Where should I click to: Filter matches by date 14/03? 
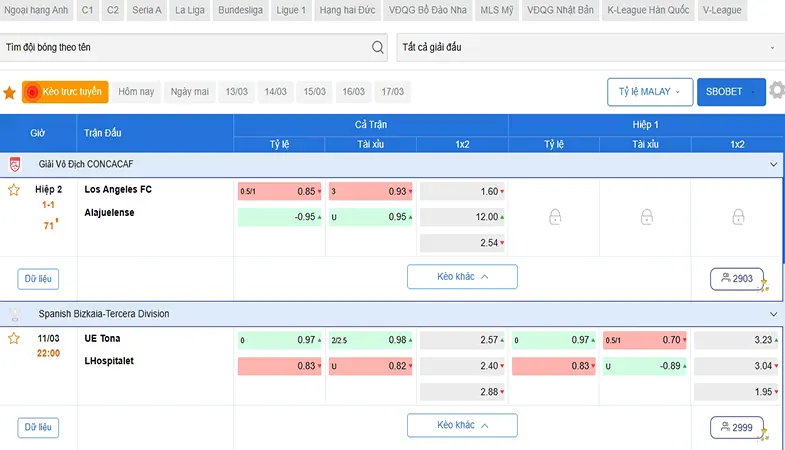coord(275,92)
